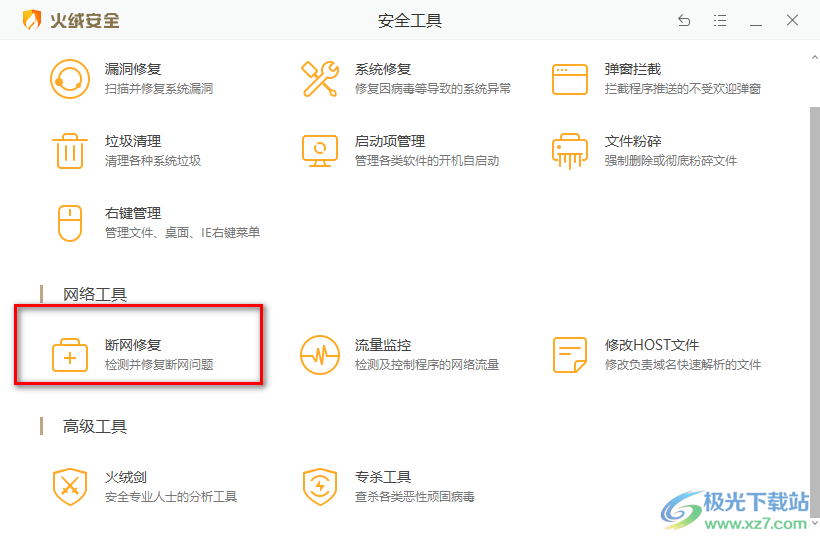The image size is (820, 540).
Task: Click 管理文件、桌面、IE右键菜单 description
Action: click(182, 233)
